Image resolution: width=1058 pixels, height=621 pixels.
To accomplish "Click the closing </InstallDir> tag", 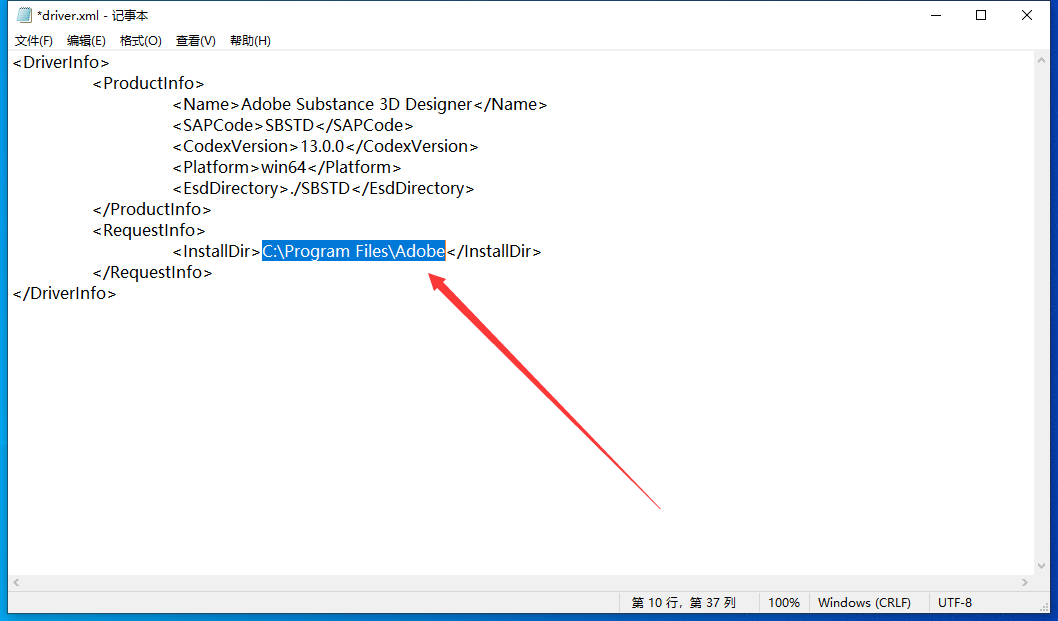I will 494,251.
